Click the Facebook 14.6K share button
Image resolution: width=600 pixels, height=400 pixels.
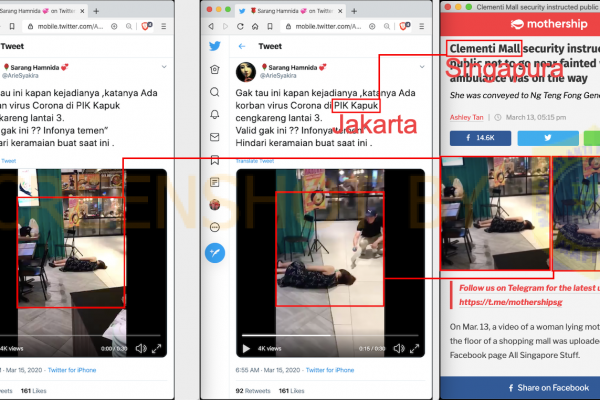480,138
